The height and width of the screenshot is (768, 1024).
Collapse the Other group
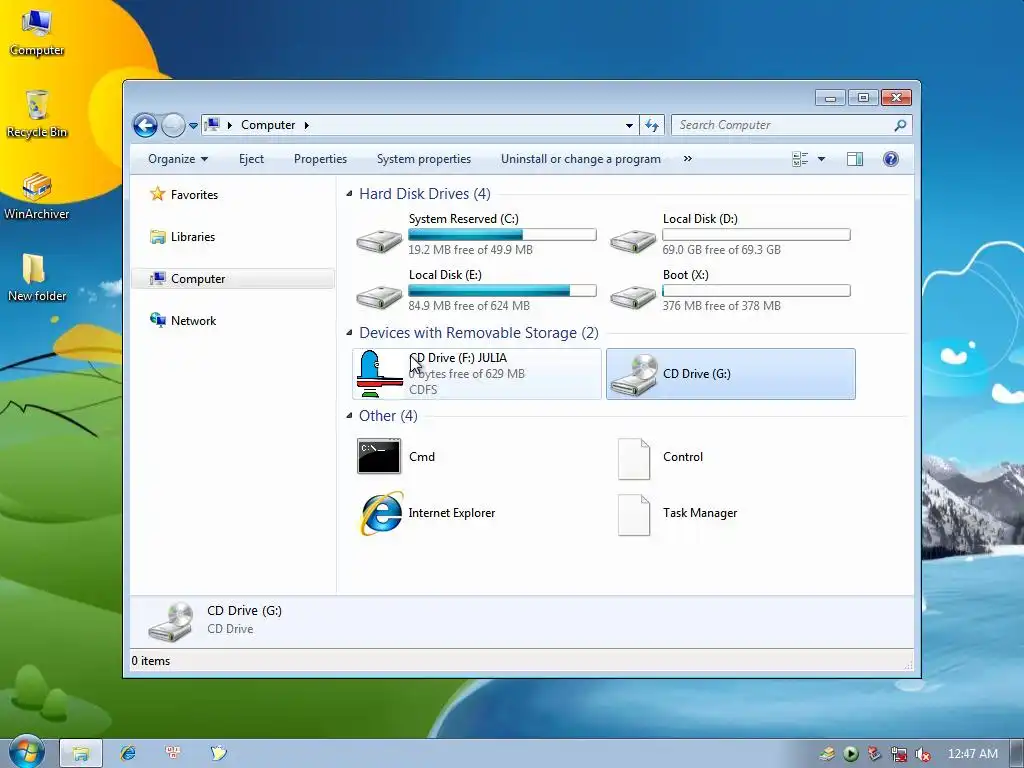349,415
